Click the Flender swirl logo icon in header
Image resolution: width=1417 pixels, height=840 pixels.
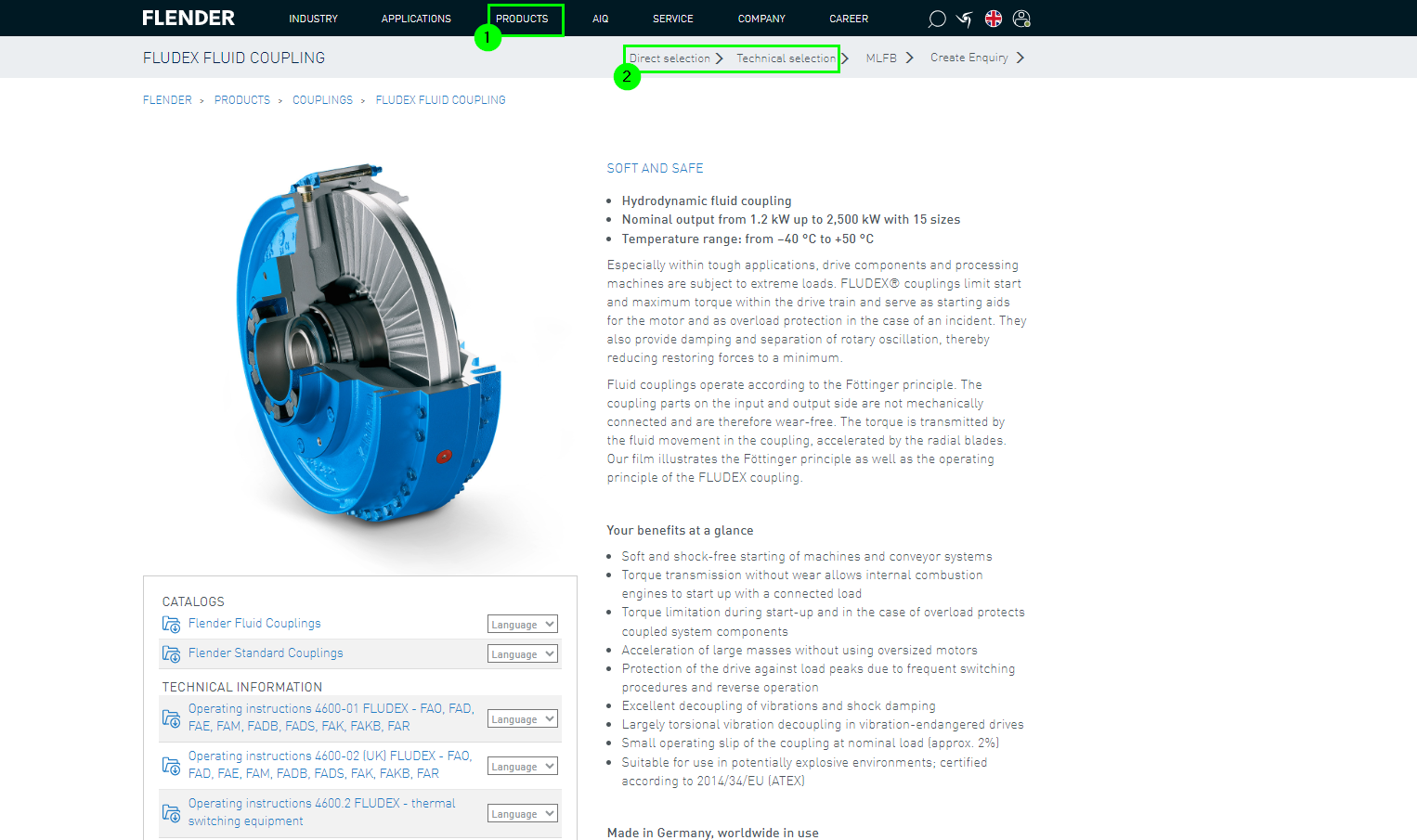(965, 19)
